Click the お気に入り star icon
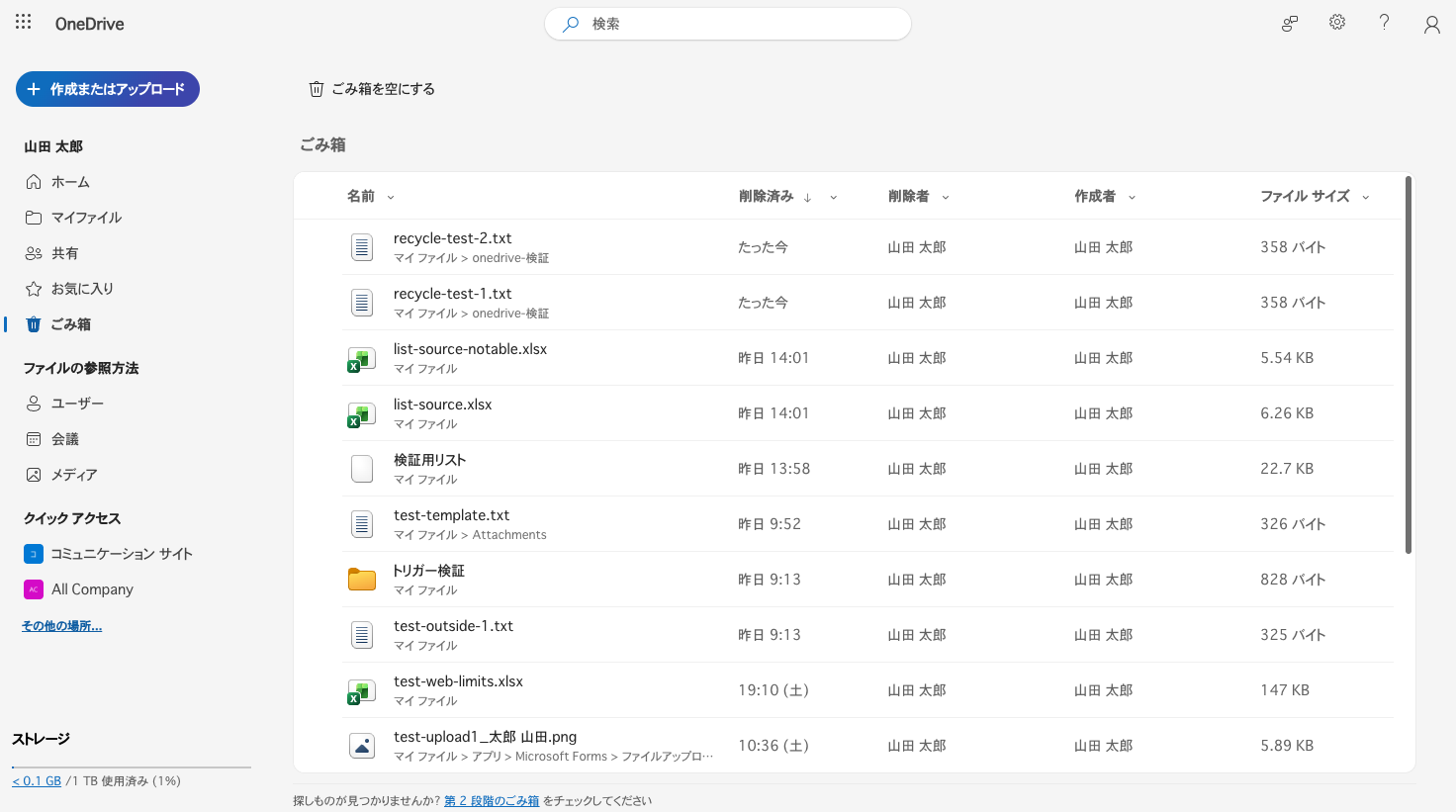1456x812 pixels. [34, 289]
